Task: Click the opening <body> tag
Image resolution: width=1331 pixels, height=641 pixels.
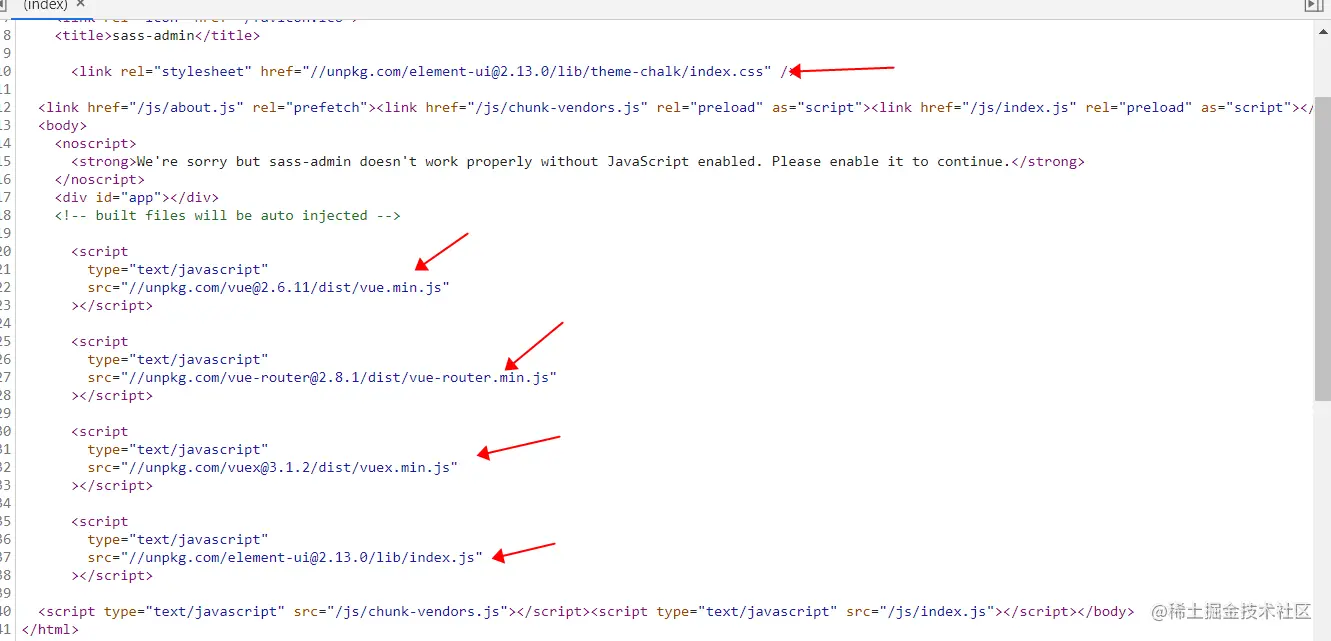Action: point(63,125)
